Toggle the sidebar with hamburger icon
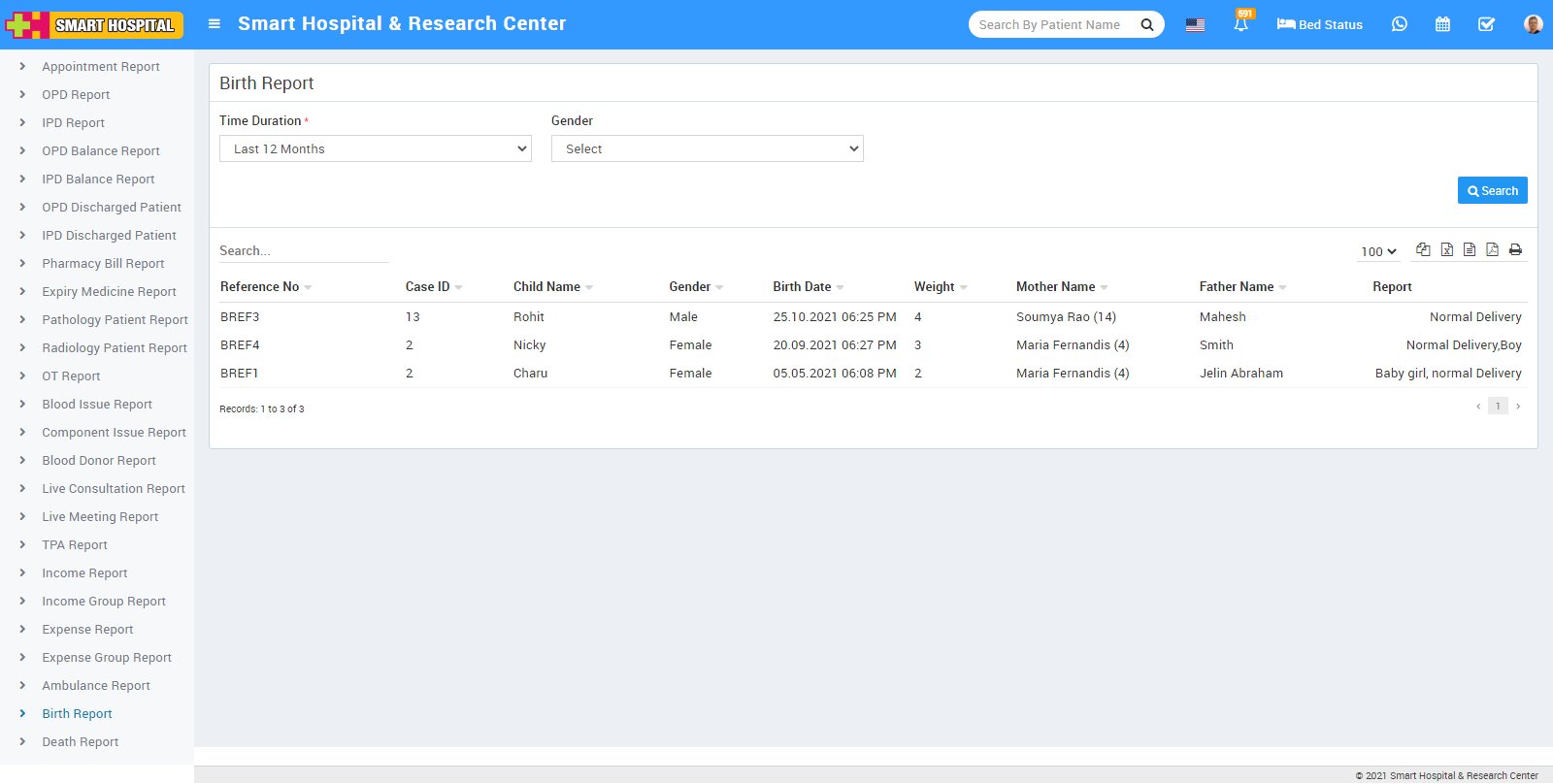 tap(215, 24)
